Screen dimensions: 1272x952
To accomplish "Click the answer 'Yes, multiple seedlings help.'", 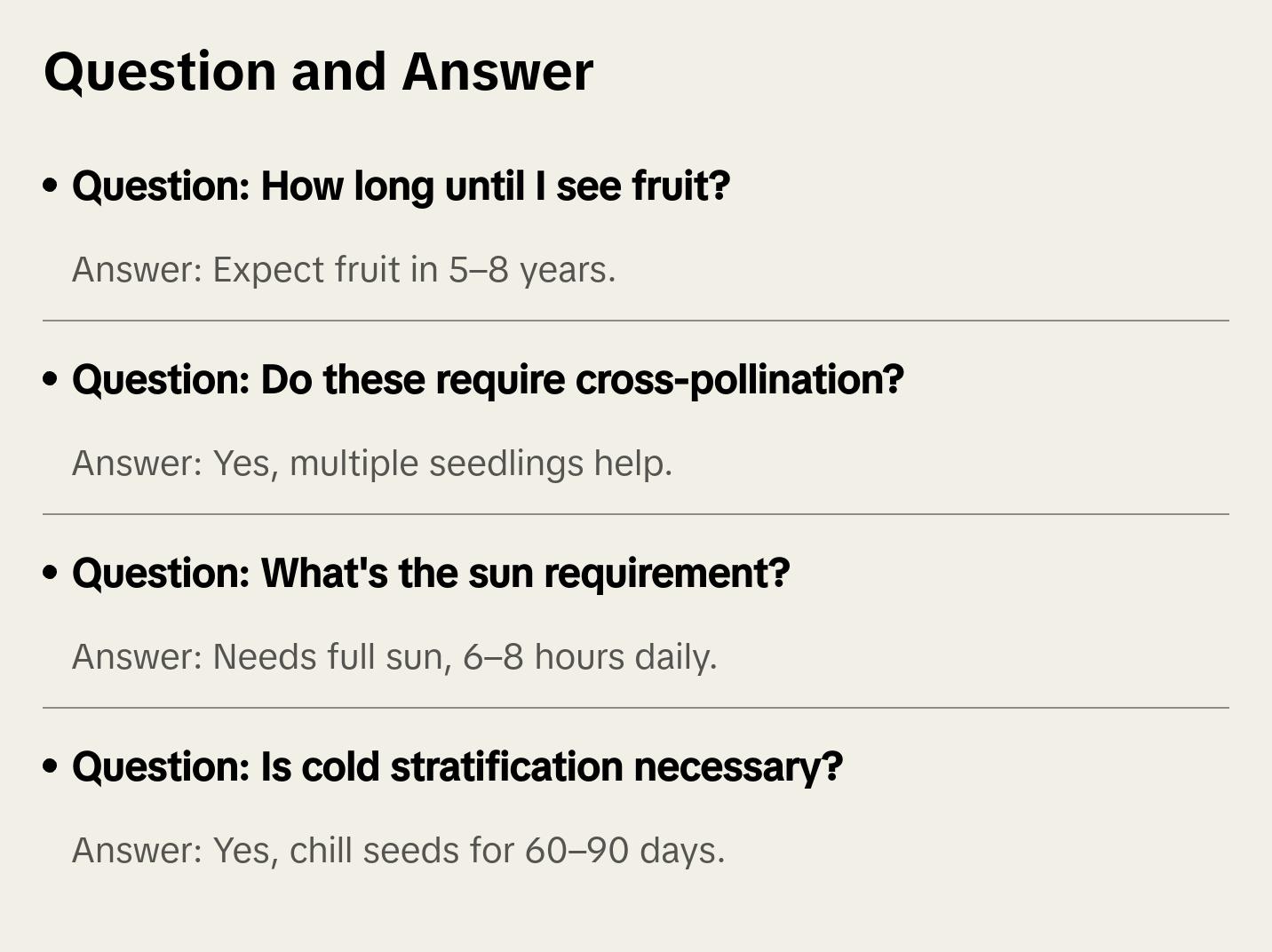I will tap(372, 464).
